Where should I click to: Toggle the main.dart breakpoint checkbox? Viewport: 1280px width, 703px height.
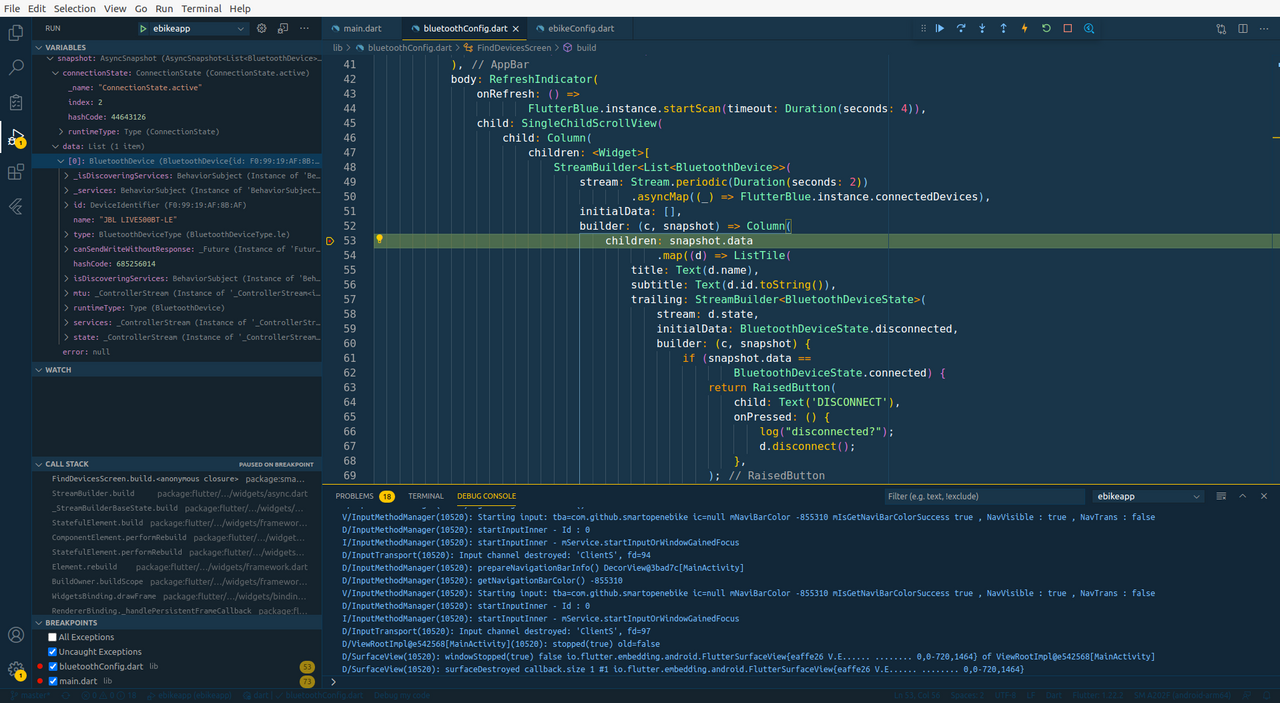[53, 681]
